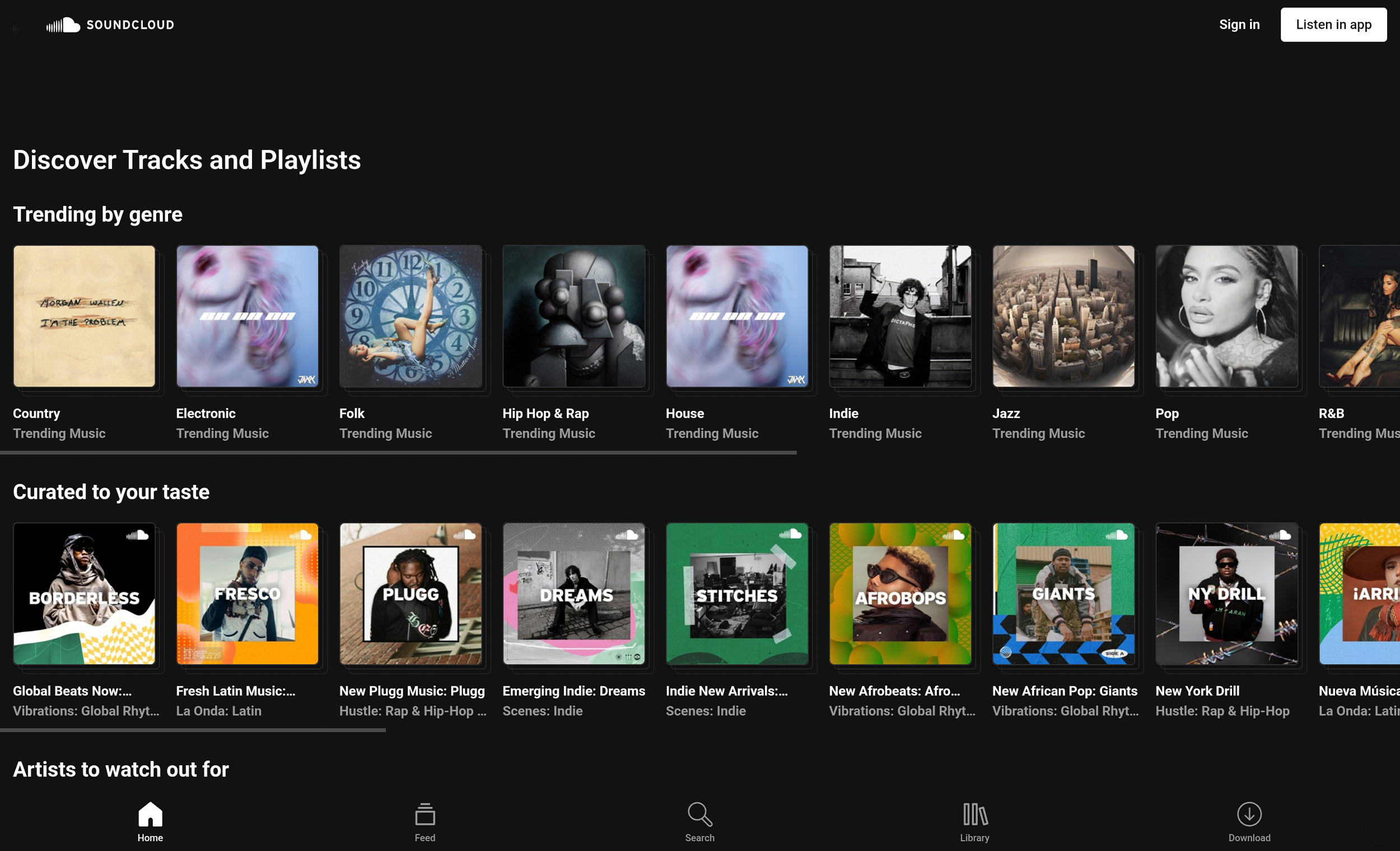
Task: Open the Pop trending music cover
Action: tap(1226, 316)
